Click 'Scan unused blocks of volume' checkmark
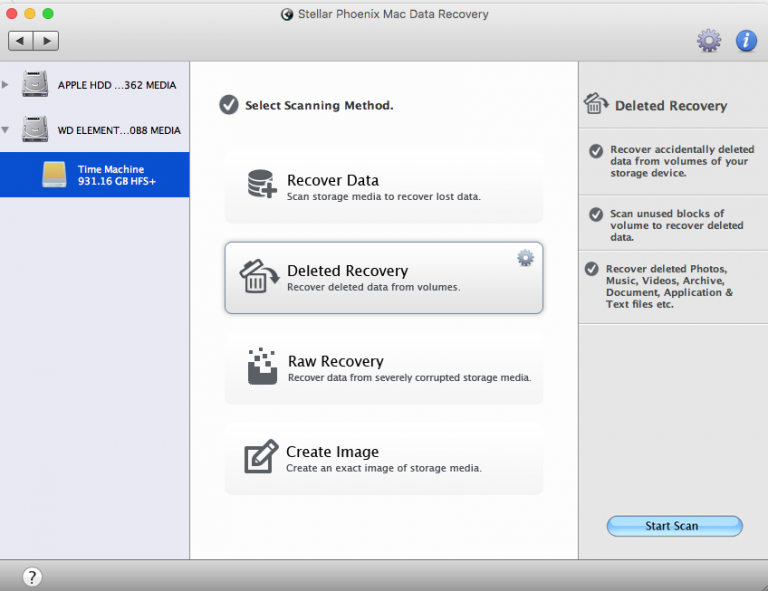 pos(596,214)
